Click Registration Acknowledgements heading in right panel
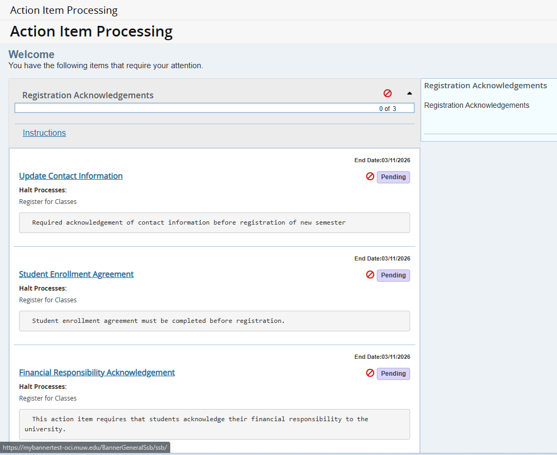Image resolution: width=557 pixels, height=455 pixels. [485, 86]
